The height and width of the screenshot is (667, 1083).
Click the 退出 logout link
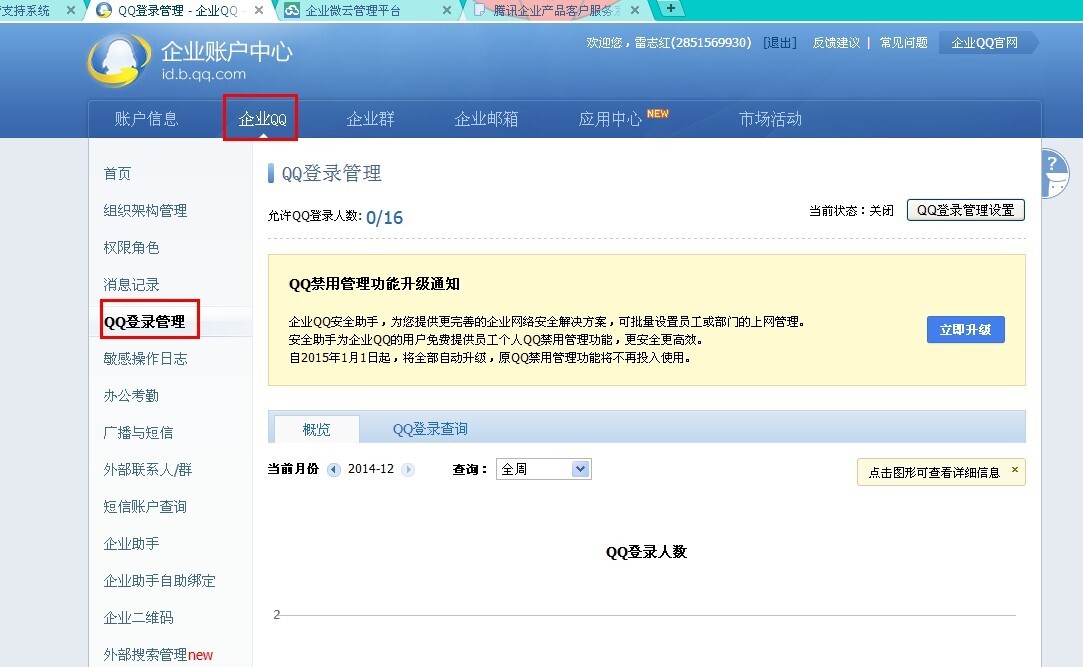780,43
